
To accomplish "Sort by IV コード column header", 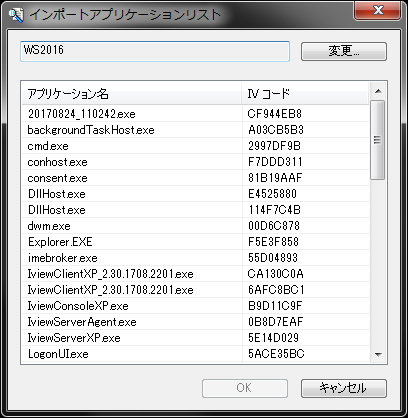I will (x=305, y=94).
